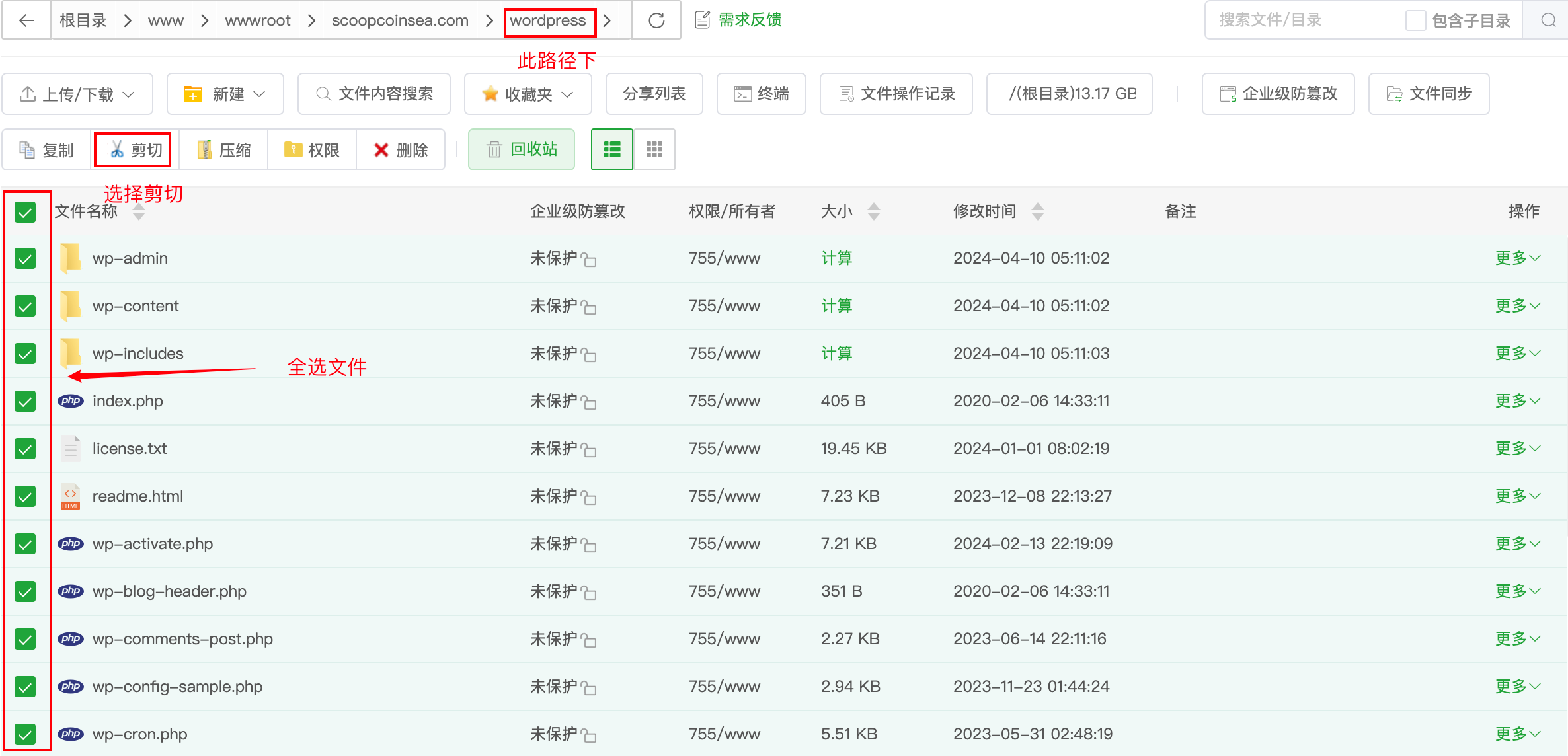The width and height of the screenshot is (1568, 756).
Task: Open the Recycle Bin (回收站)
Action: point(522,150)
